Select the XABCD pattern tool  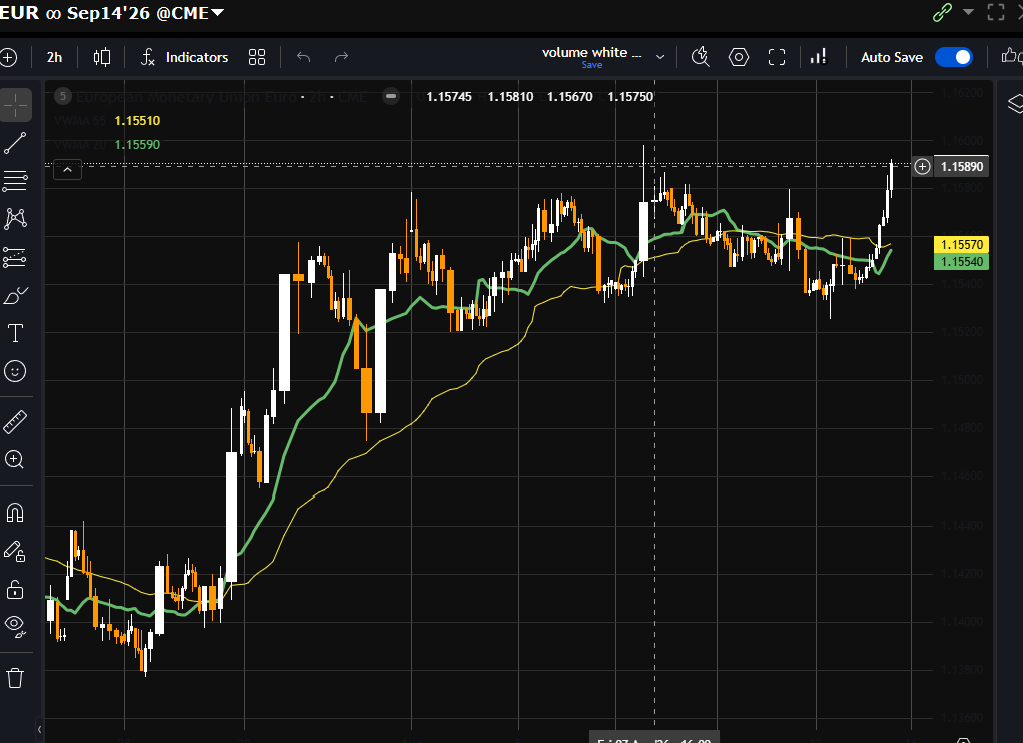point(15,219)
